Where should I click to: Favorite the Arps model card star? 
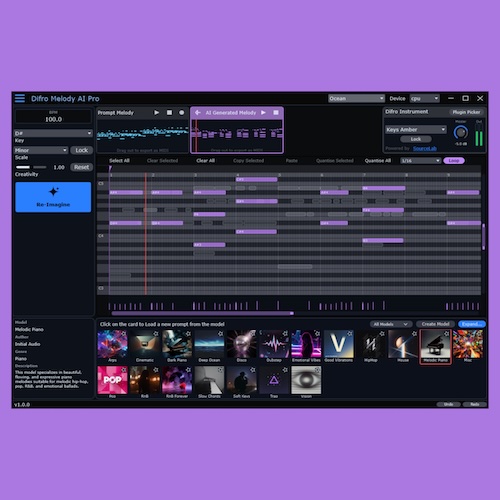pos(124,333)
